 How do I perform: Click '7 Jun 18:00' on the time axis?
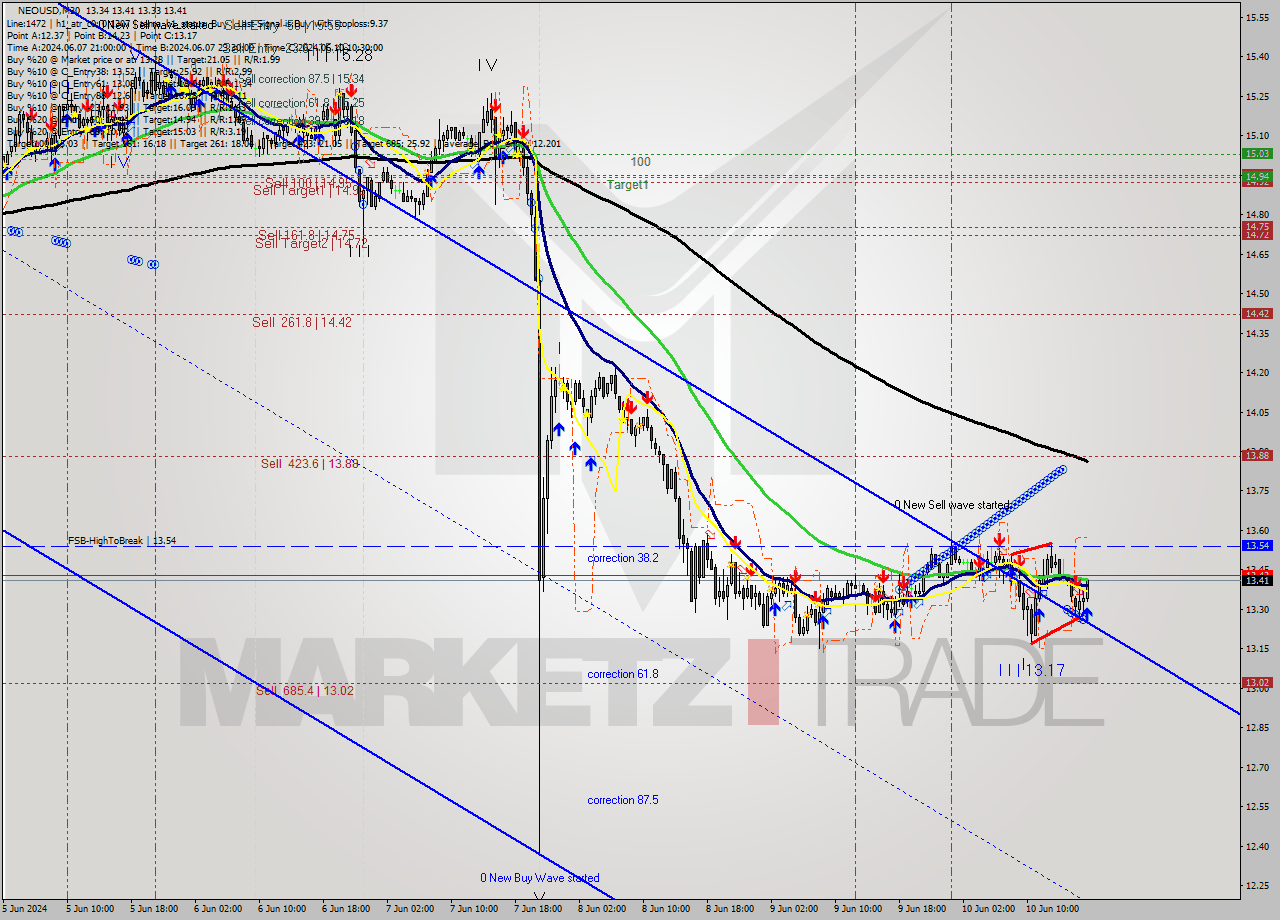(x=537, y=909)
